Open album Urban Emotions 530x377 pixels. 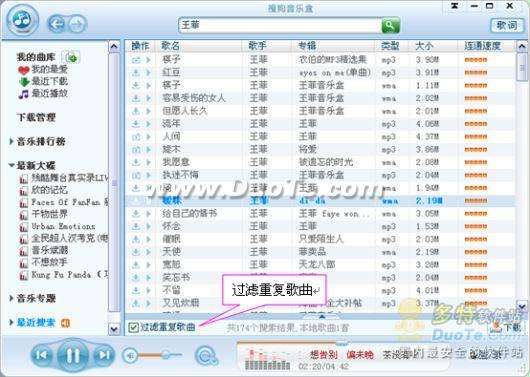(57, 226)
